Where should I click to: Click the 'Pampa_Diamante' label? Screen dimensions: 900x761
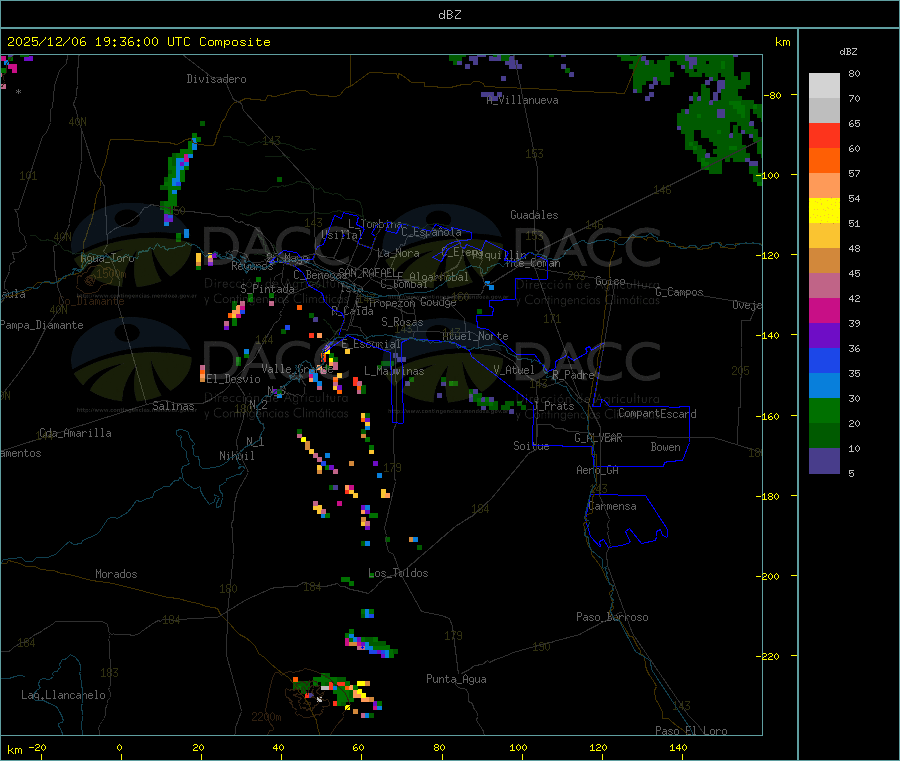[42, 325]
